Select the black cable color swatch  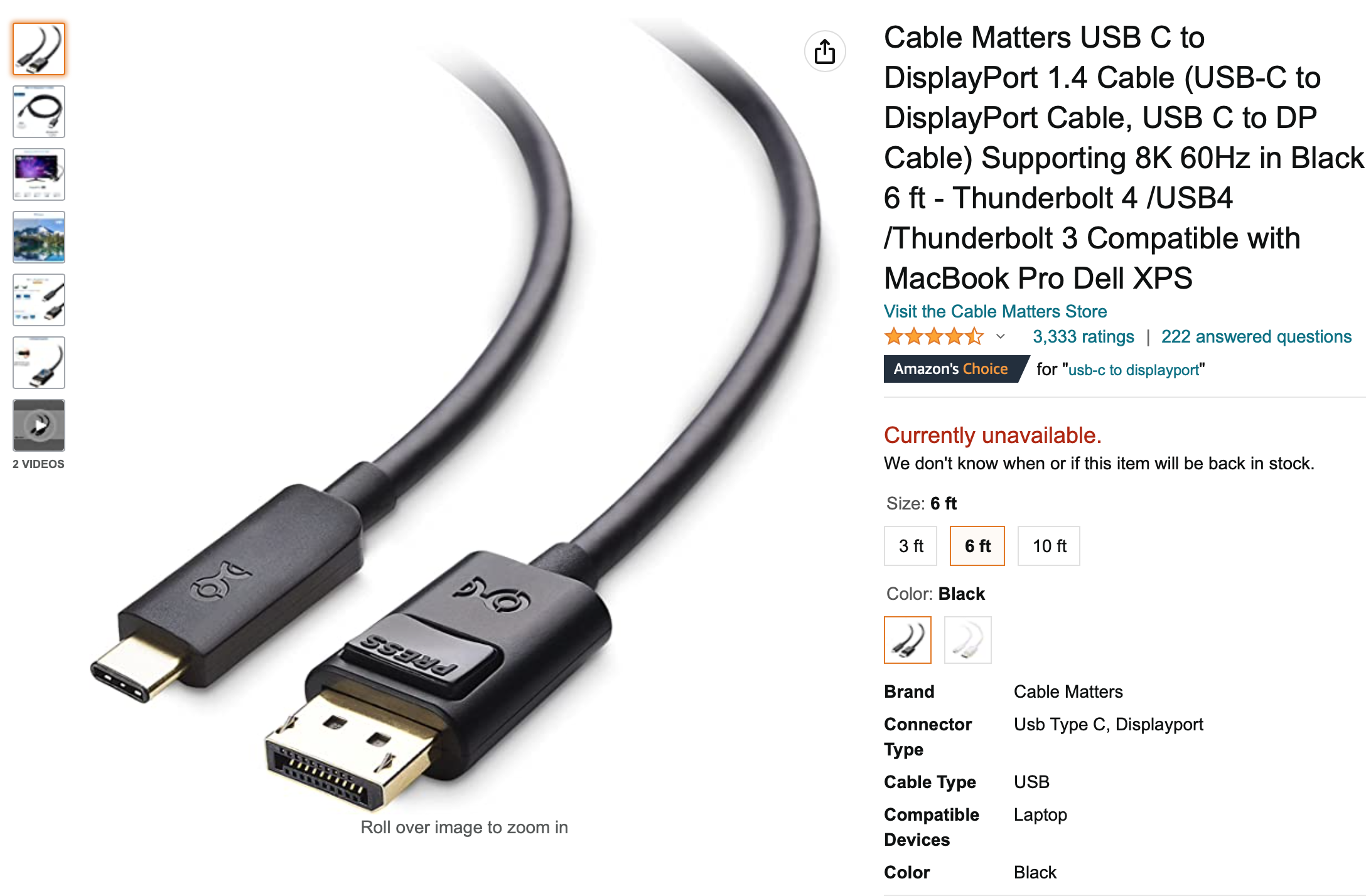pos(908,640)
